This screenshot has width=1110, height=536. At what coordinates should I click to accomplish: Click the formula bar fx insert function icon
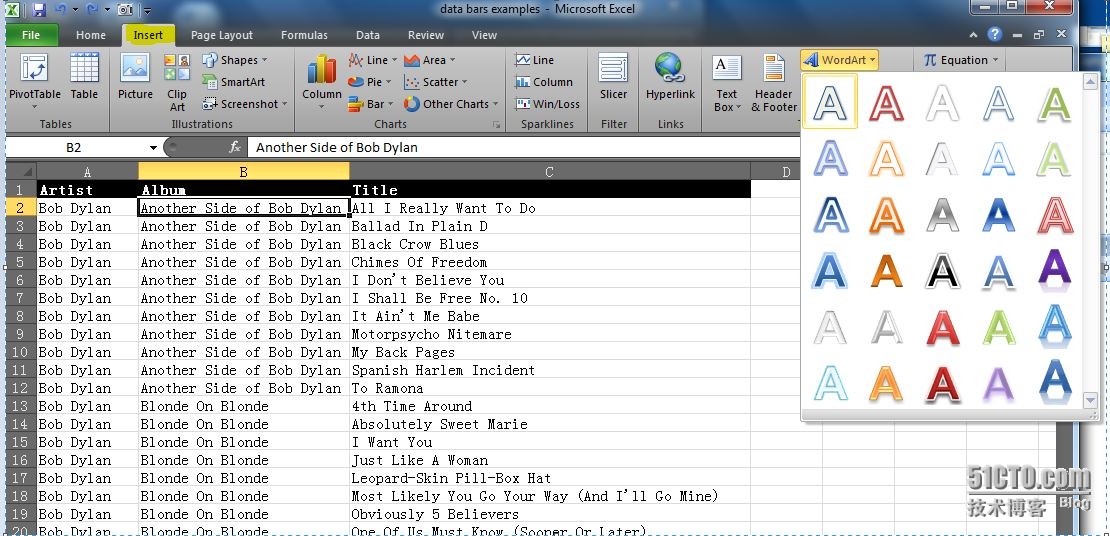235,147
